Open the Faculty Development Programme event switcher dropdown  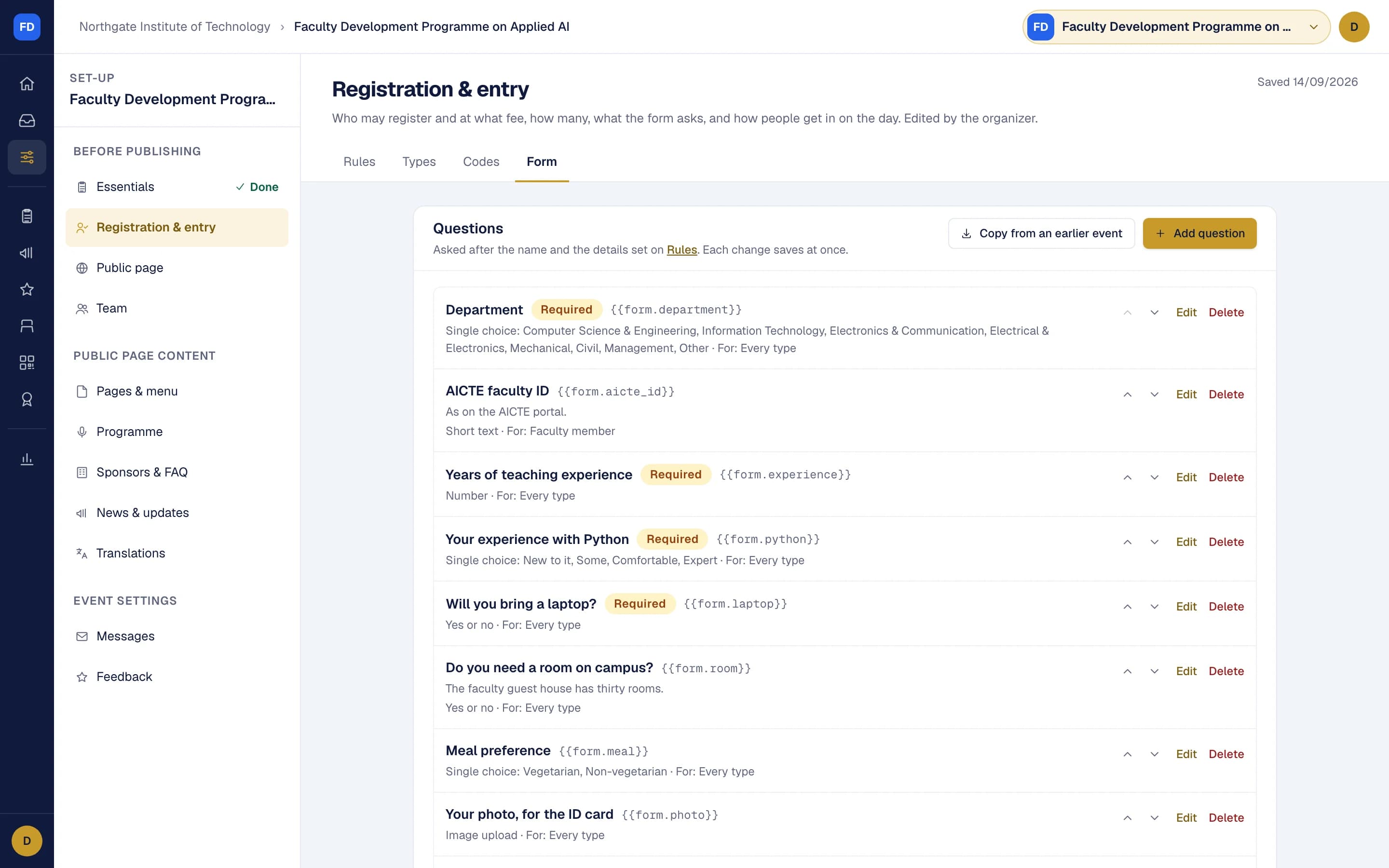coord(1176,27)
